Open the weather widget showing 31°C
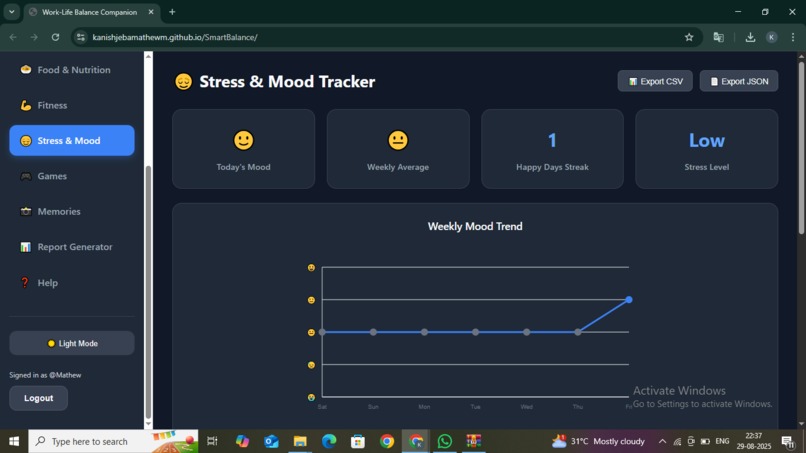Screen dimensions: 806x453 pos(598,441)
